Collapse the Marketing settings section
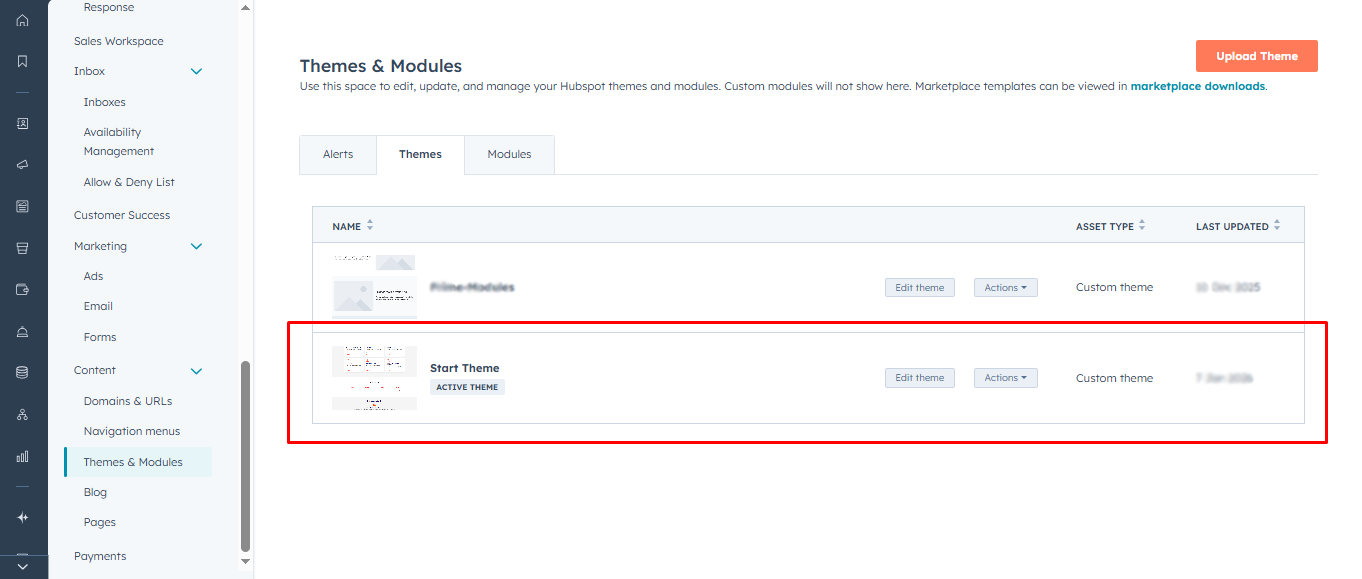 [196, 247]
